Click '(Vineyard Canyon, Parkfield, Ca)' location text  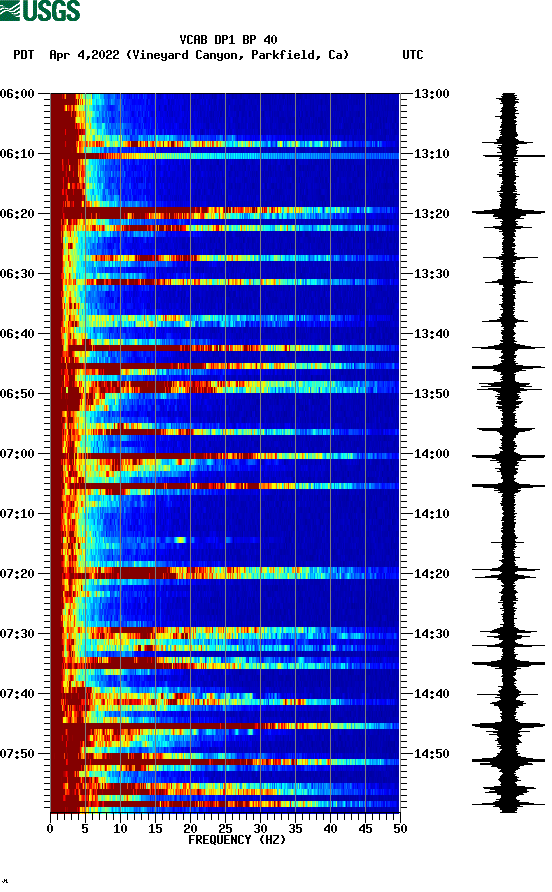coord(237,55)
